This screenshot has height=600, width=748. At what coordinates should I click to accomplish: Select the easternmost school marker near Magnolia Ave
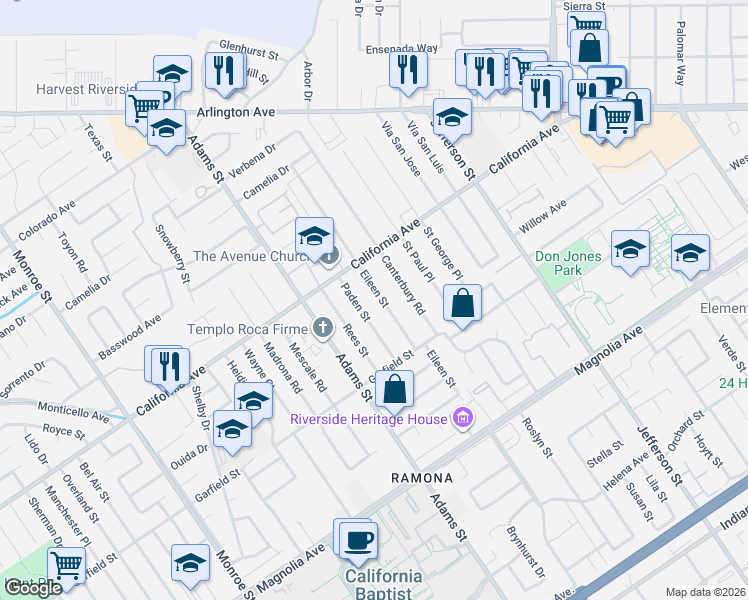pyautogui.click(x=690, y=253)
